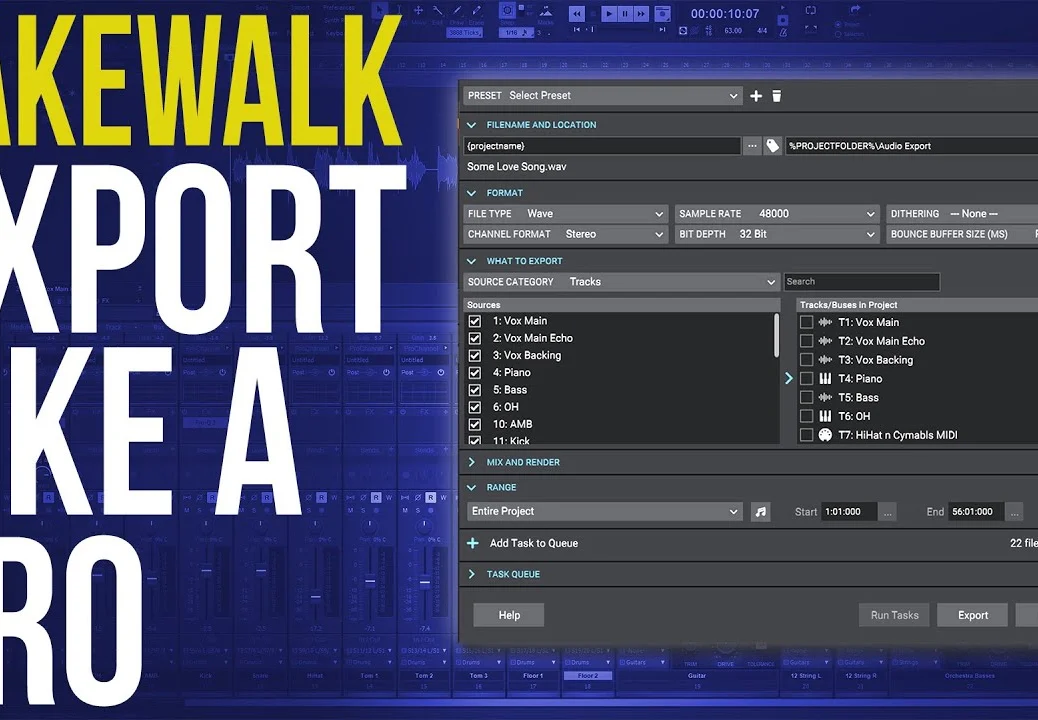Open the Sample Rate dropdown

777,214
